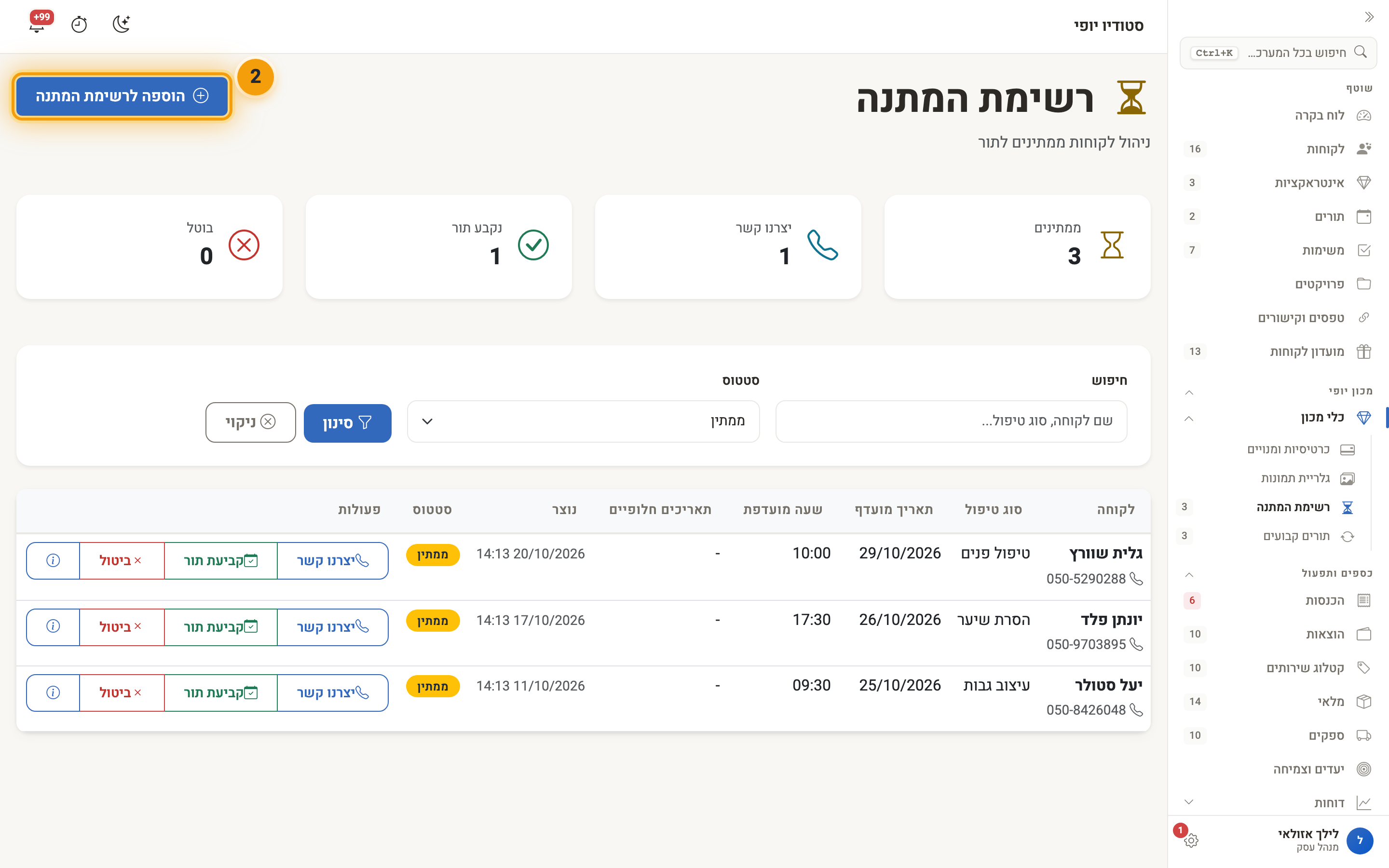
Task: Go to תורים appointments in sidebar
Action: click(1278, 217)
